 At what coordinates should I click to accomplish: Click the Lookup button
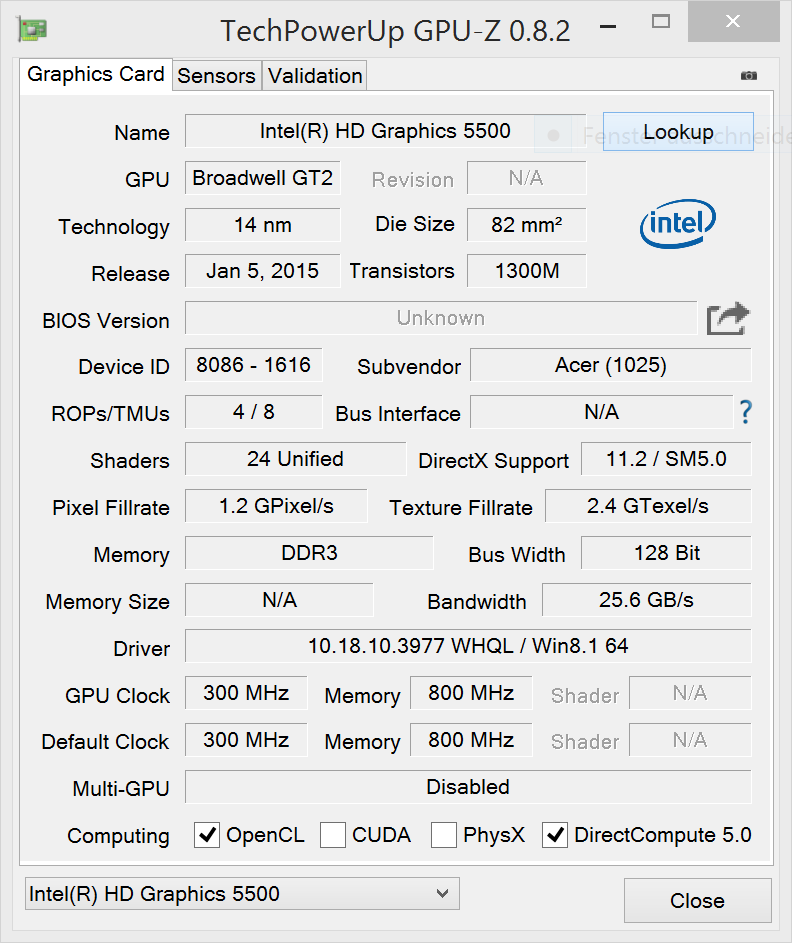pos(678,132)
